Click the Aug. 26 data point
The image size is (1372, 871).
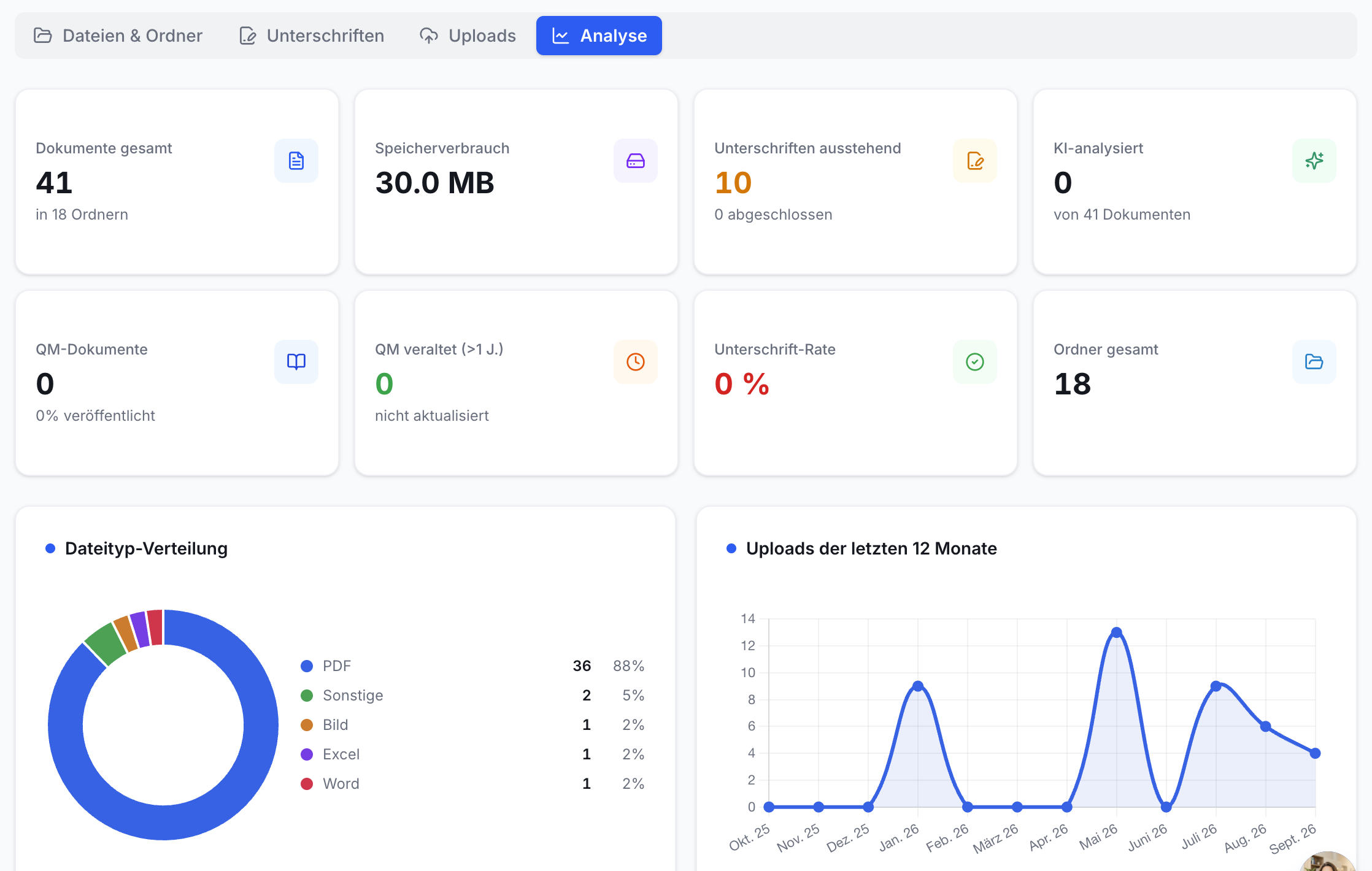1266,726
